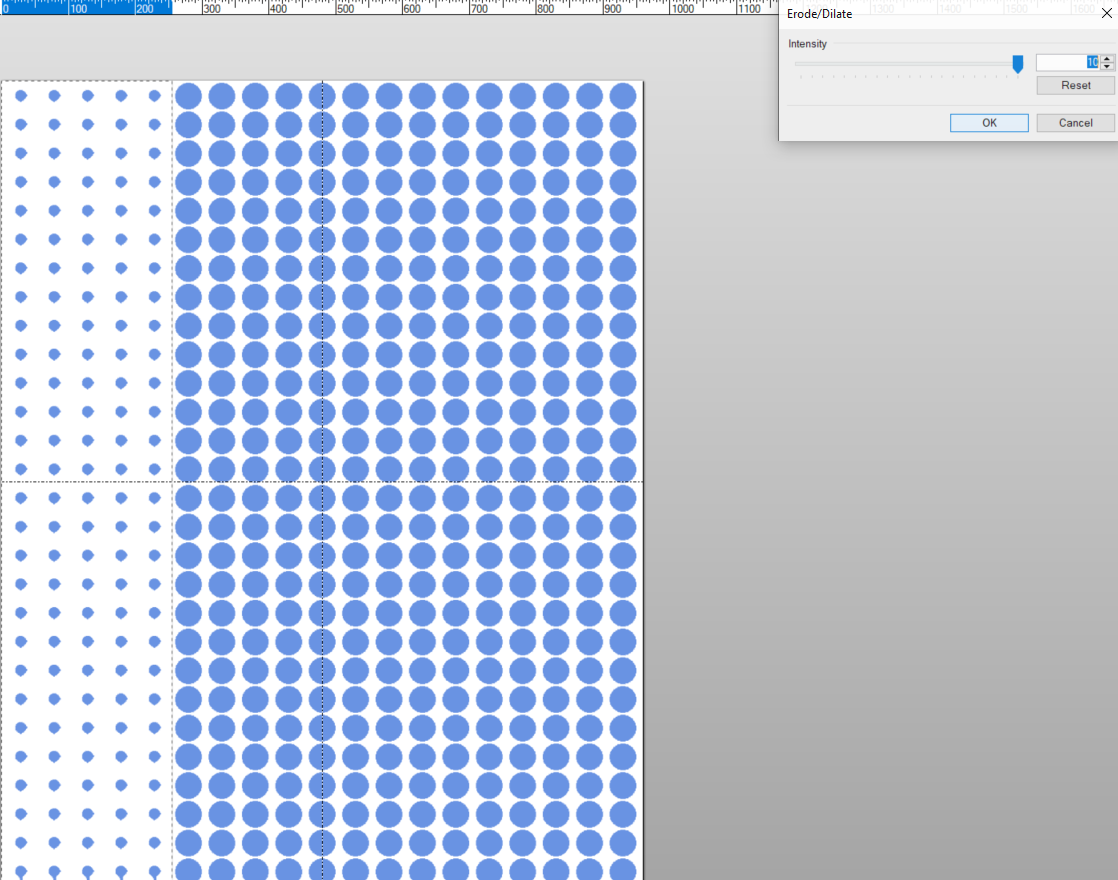Click the top-right large blue circle
The image size is (1118, 880).
622,96
